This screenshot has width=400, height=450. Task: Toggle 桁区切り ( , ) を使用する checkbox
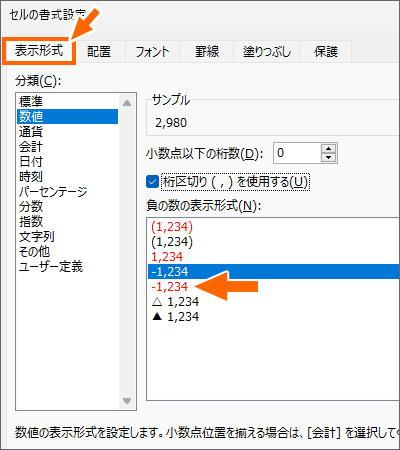coord(152,182)
